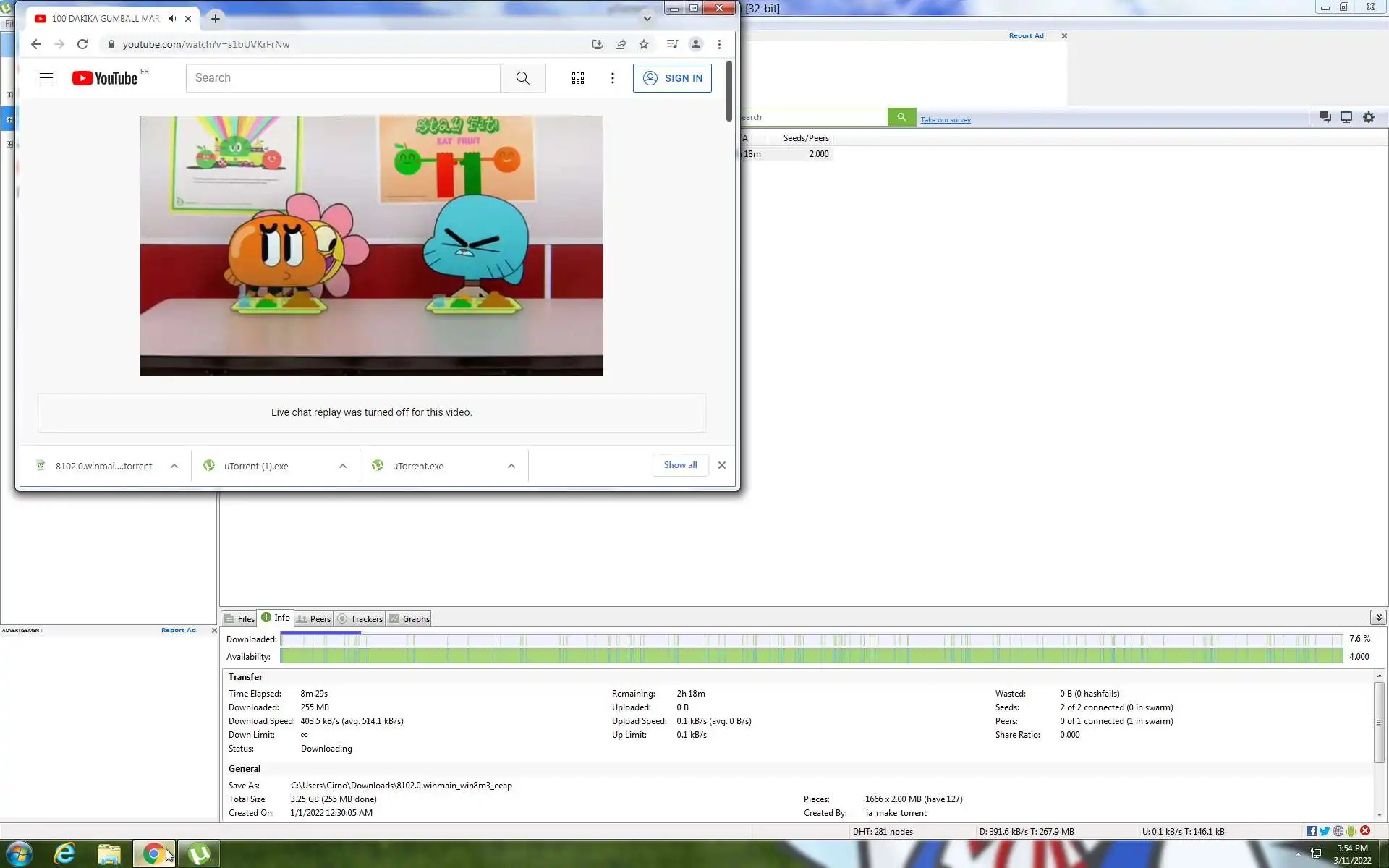Open YouTube hamburger guide menu
Image resolution: width=1389 pixels, height=868 pixels.
tap(46, 78)
